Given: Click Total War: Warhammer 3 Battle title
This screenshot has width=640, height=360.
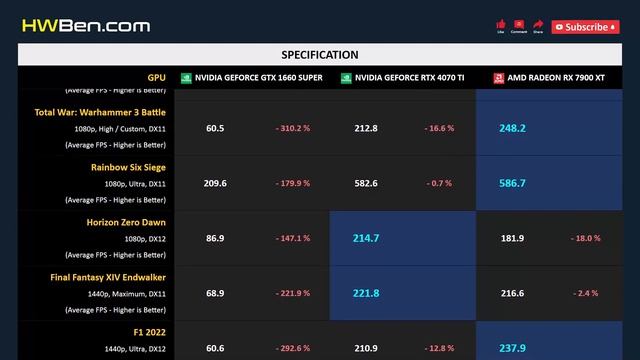Looking at the screenshot, I should click(x=100, y=112).
